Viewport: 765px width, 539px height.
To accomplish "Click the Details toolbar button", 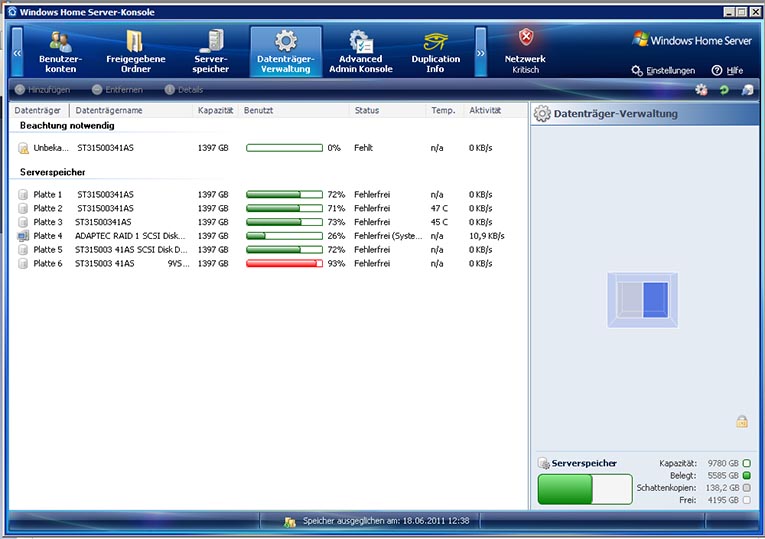I will [184, 90].
